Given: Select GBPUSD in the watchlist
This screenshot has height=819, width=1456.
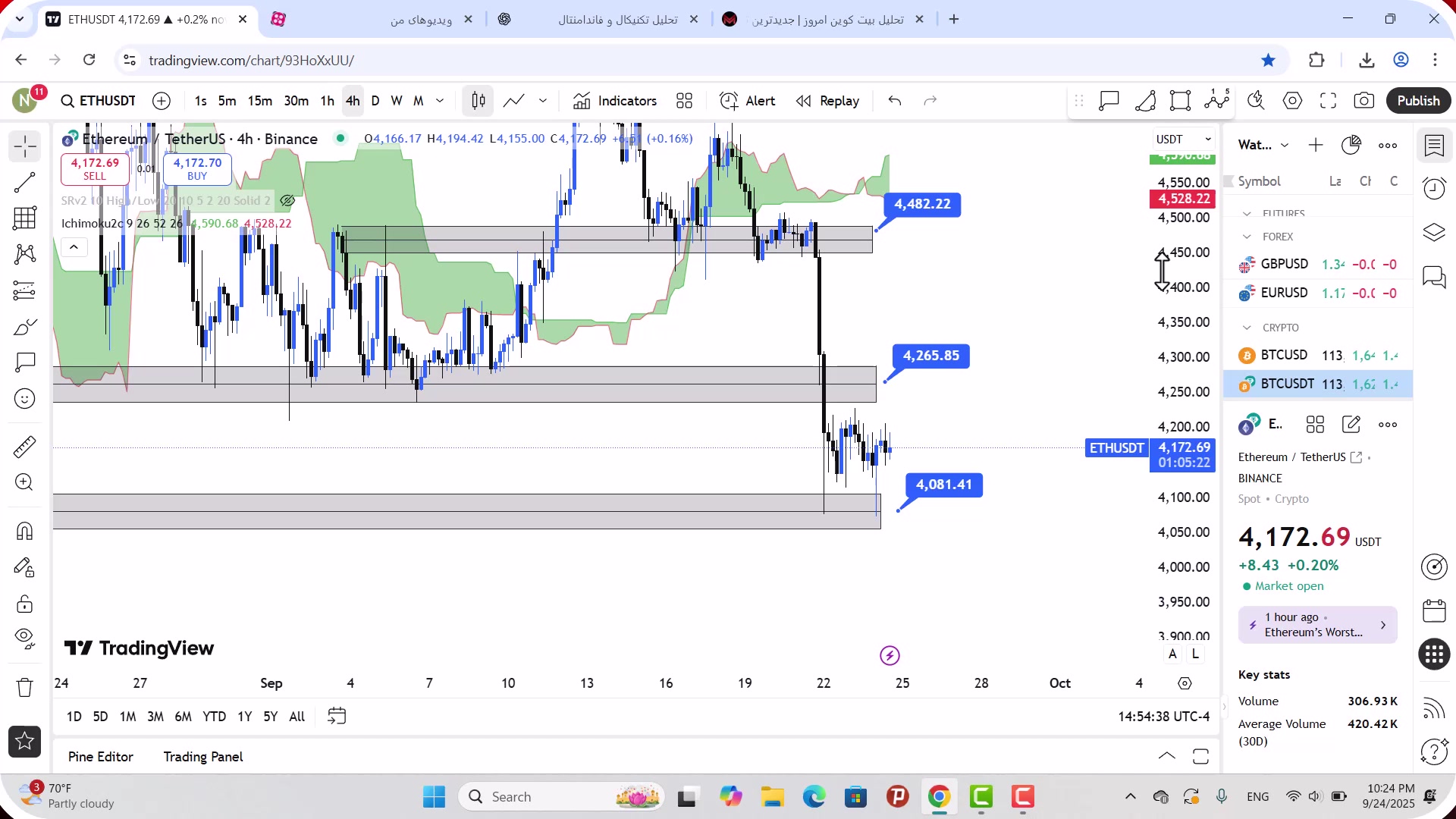Looking at the screenshot, I should [1318, 264].
